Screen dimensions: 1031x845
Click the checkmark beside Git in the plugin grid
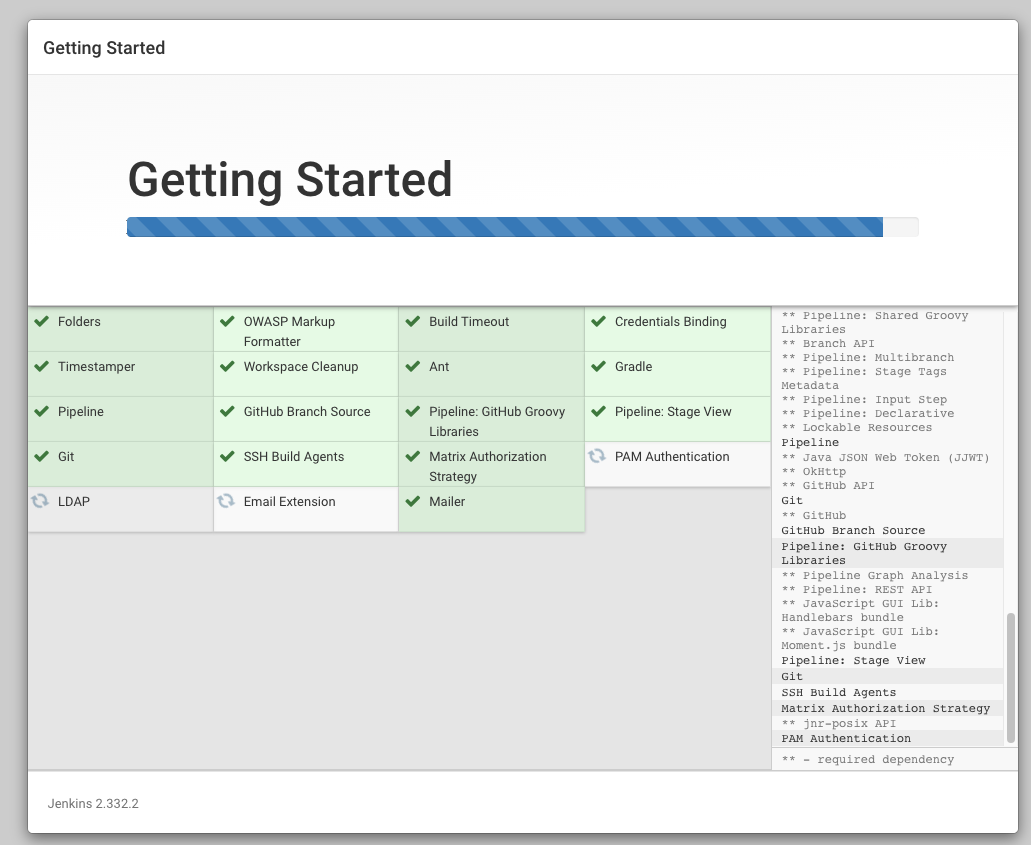(41, 456)
